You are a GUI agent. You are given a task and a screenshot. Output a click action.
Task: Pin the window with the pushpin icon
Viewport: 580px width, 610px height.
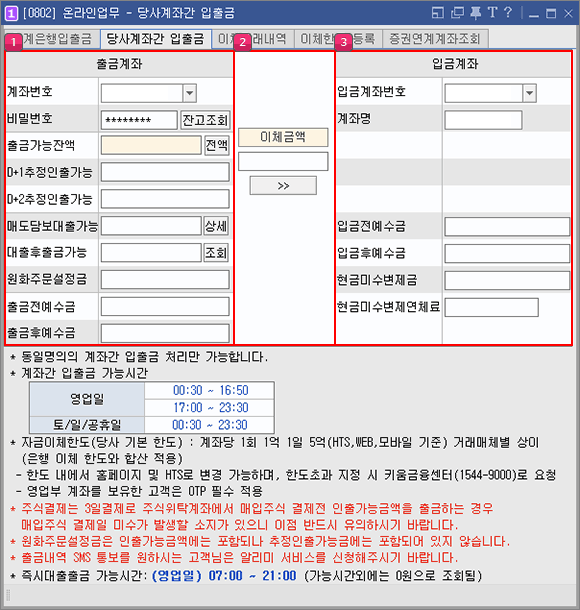coord(475,13)
